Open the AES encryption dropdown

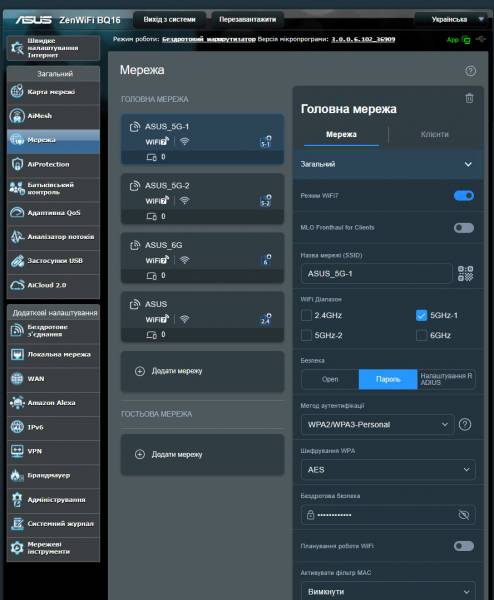(x=388, y=470)
